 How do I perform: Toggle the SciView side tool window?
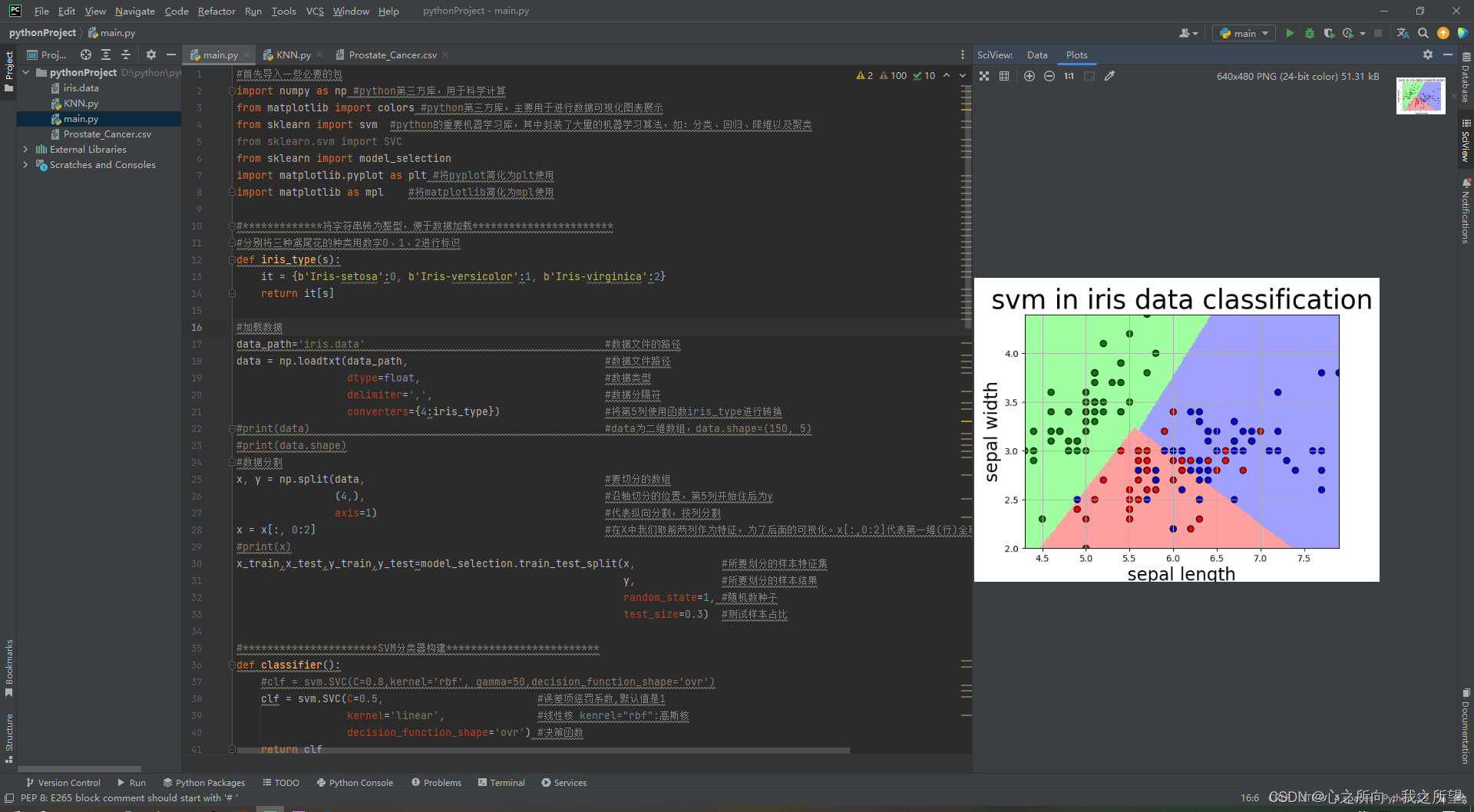coord(1466,140)
